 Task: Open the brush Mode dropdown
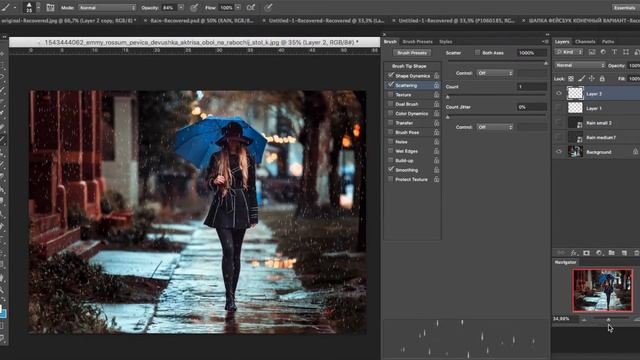pyautogui.click(x=107, y=7)
